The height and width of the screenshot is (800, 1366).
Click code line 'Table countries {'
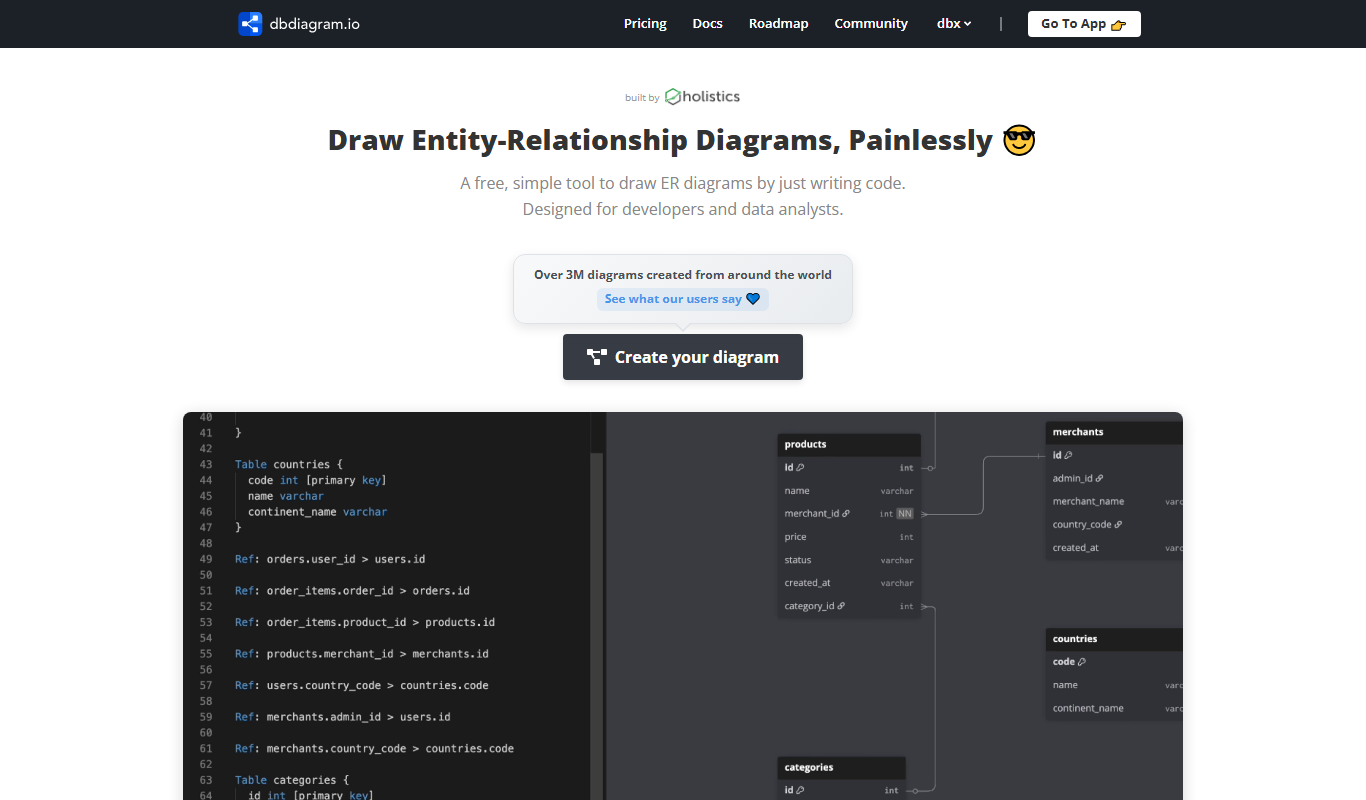click(x=289, y=464)
